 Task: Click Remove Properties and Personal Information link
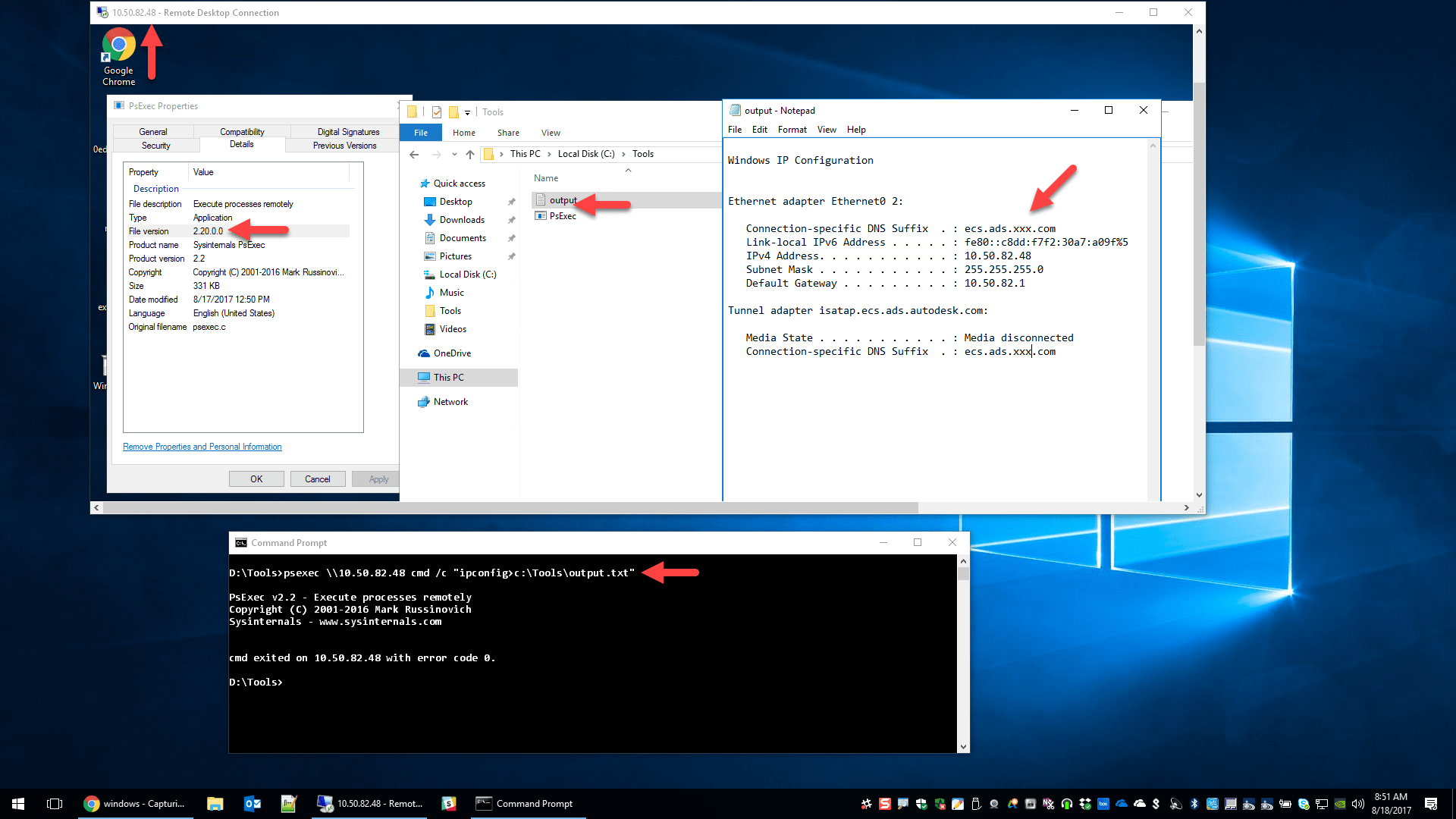point(202,447)
